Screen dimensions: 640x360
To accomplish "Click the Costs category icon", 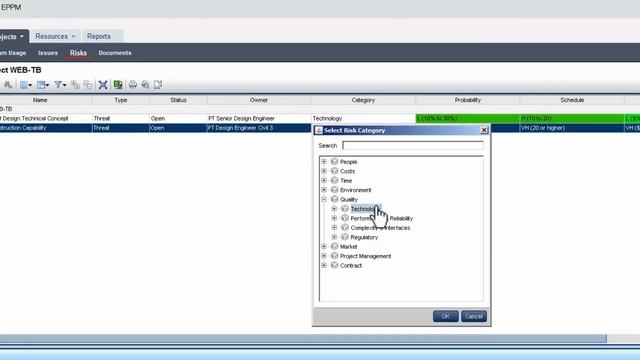I will tap(334, 171).
